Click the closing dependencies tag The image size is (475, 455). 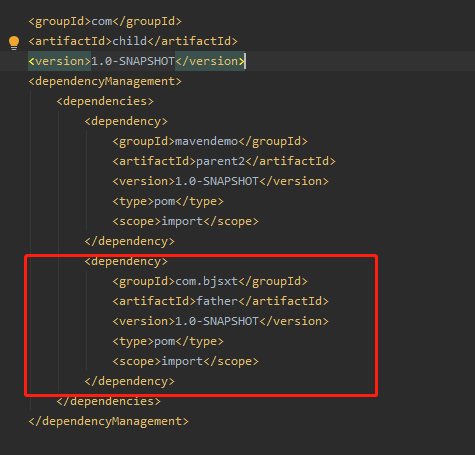click(x=109, y=401)
